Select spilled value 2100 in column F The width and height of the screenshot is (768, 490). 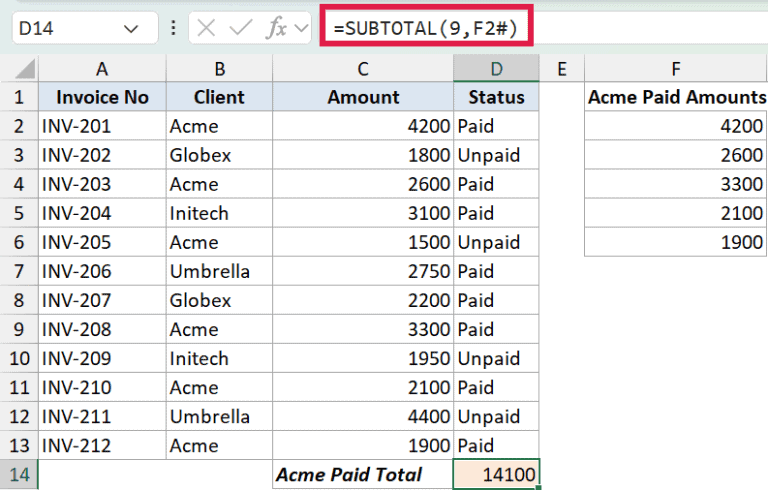click(x=676, y=213)
